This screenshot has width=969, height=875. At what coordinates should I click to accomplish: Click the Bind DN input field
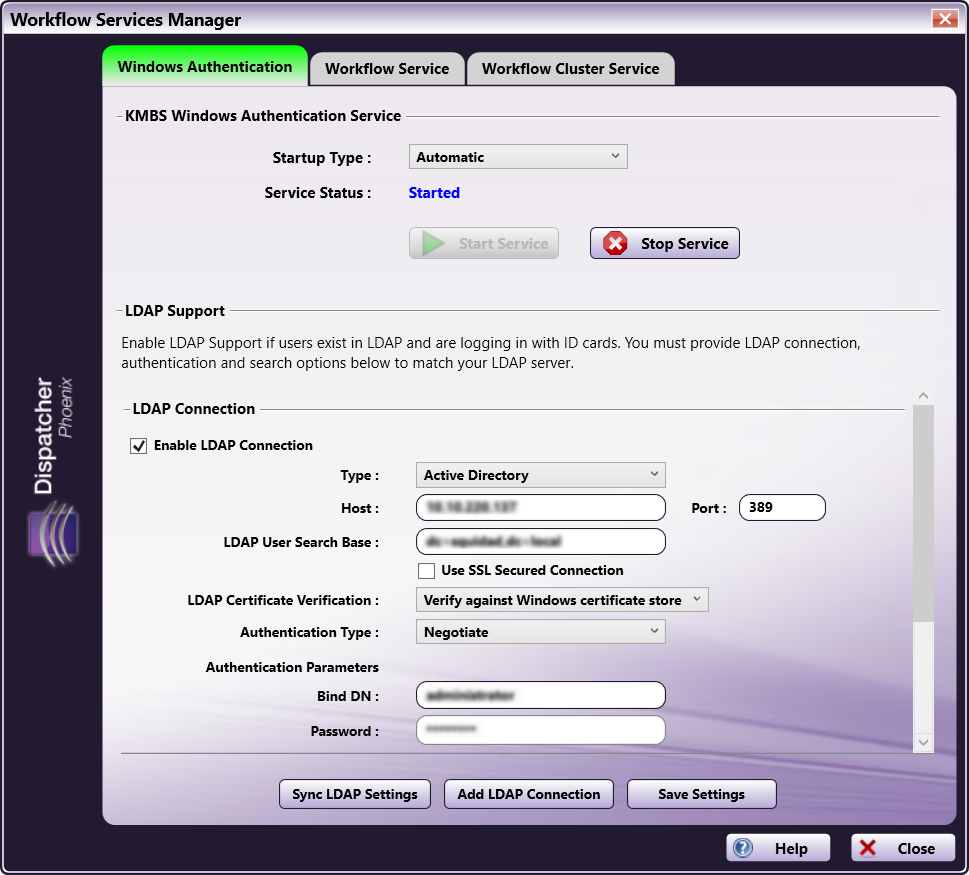(541, 695)
